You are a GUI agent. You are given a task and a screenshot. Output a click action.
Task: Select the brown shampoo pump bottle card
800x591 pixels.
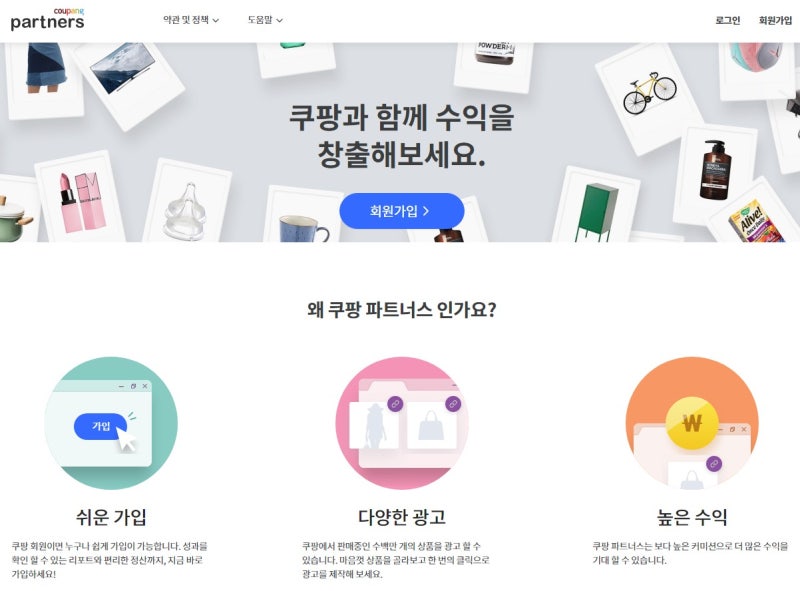tap(716, 171)
